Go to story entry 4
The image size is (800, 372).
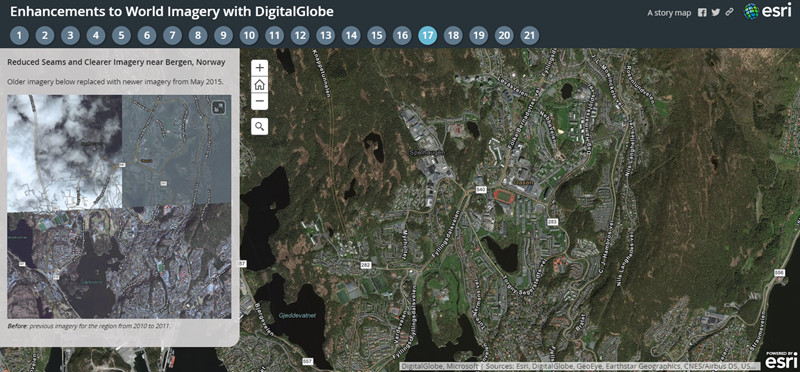point(96,36)
